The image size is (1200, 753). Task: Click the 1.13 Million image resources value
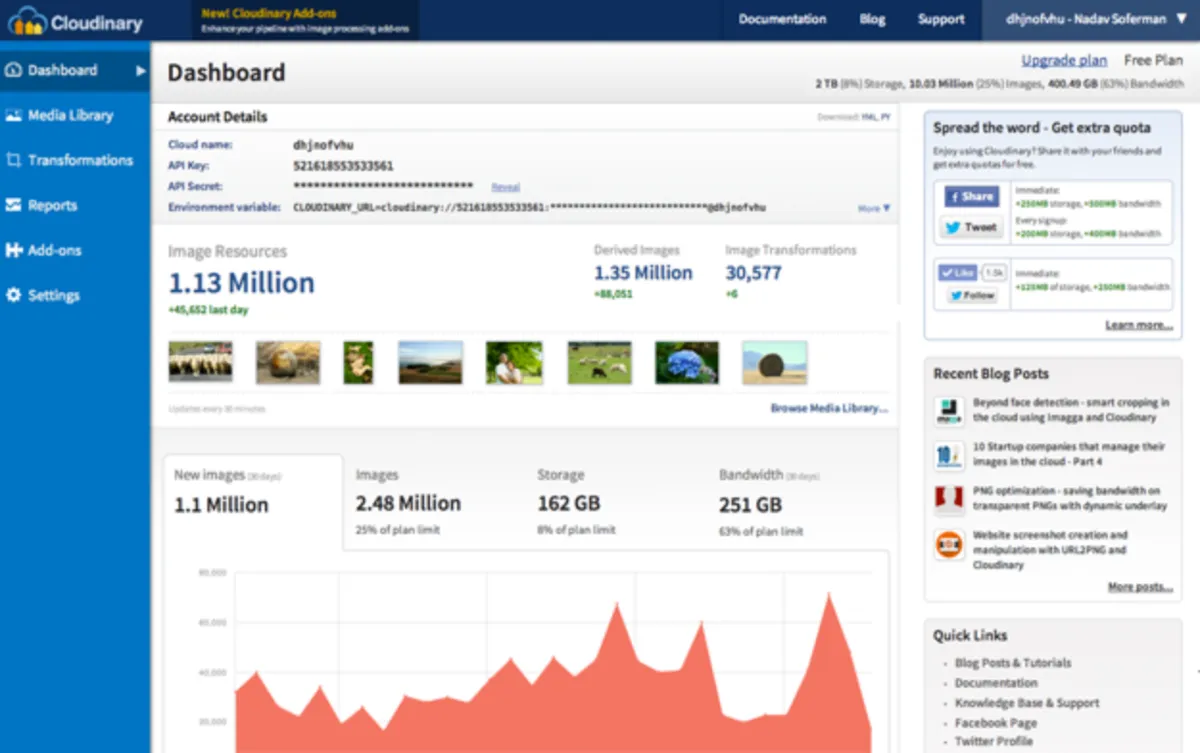241,283
